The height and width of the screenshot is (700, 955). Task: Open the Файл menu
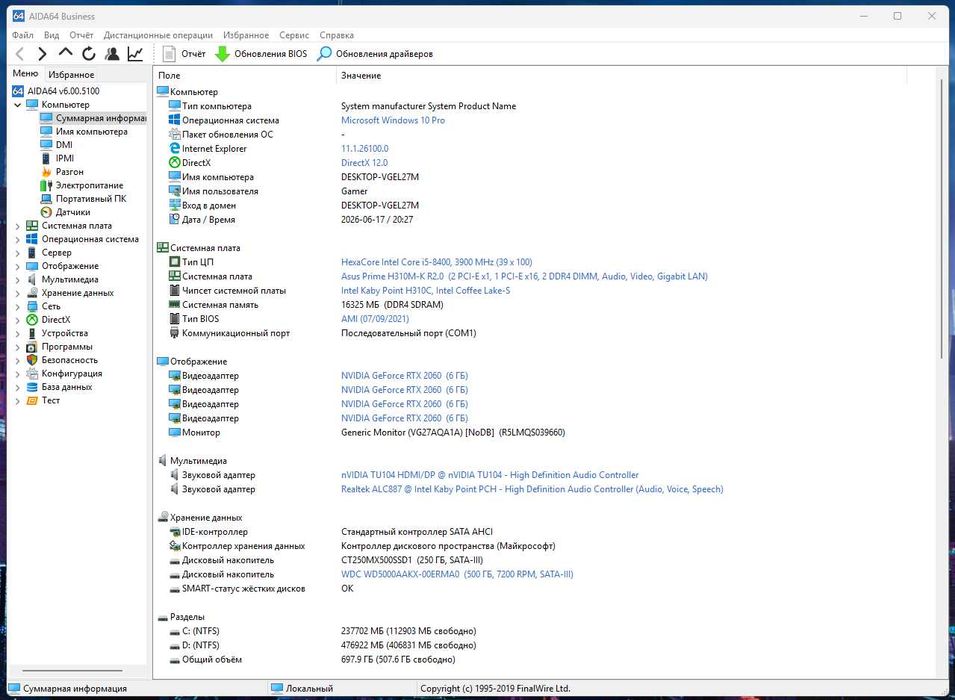(x=23, y=35)
